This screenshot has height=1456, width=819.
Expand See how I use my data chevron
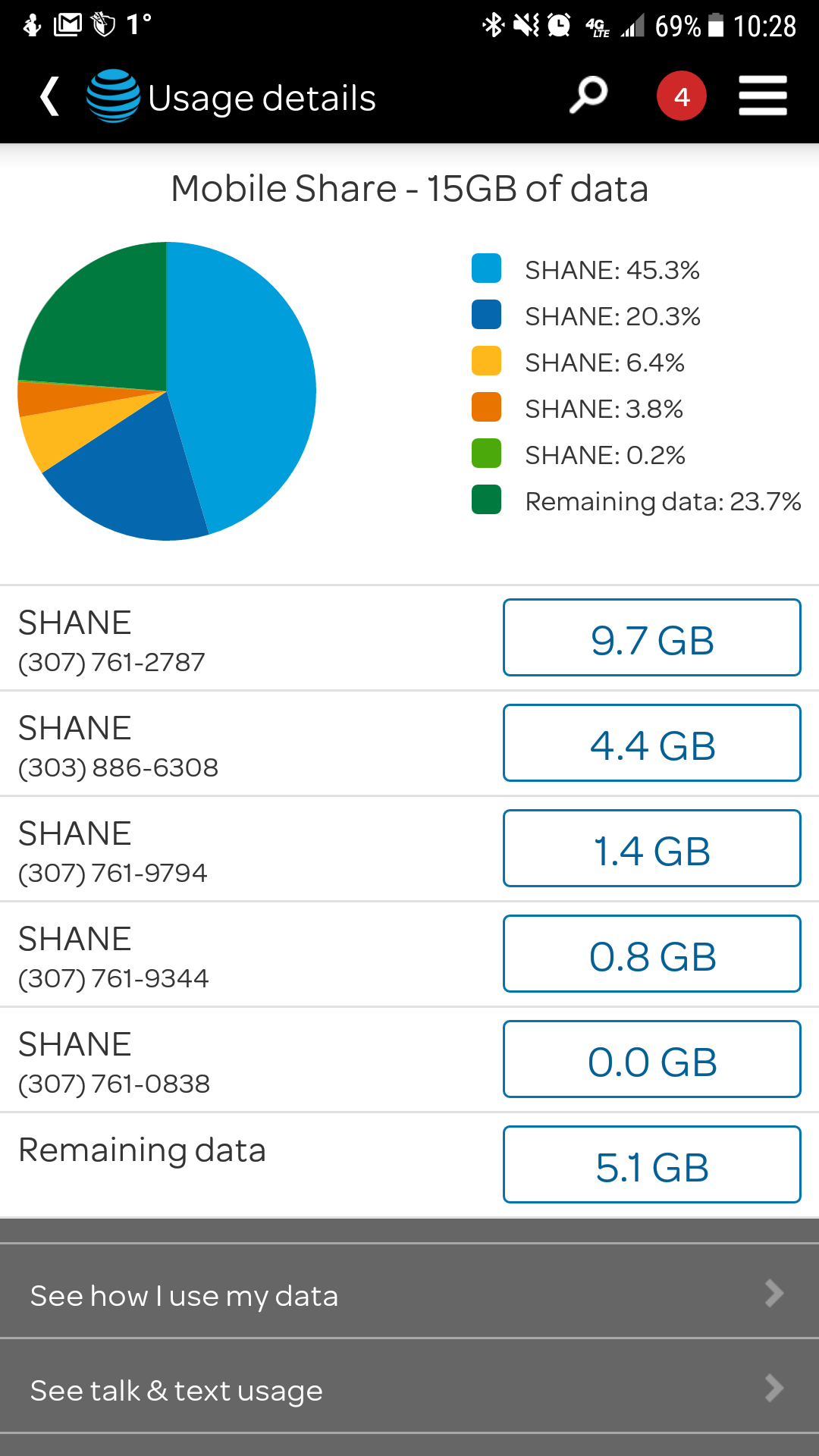pos(773,1294)
